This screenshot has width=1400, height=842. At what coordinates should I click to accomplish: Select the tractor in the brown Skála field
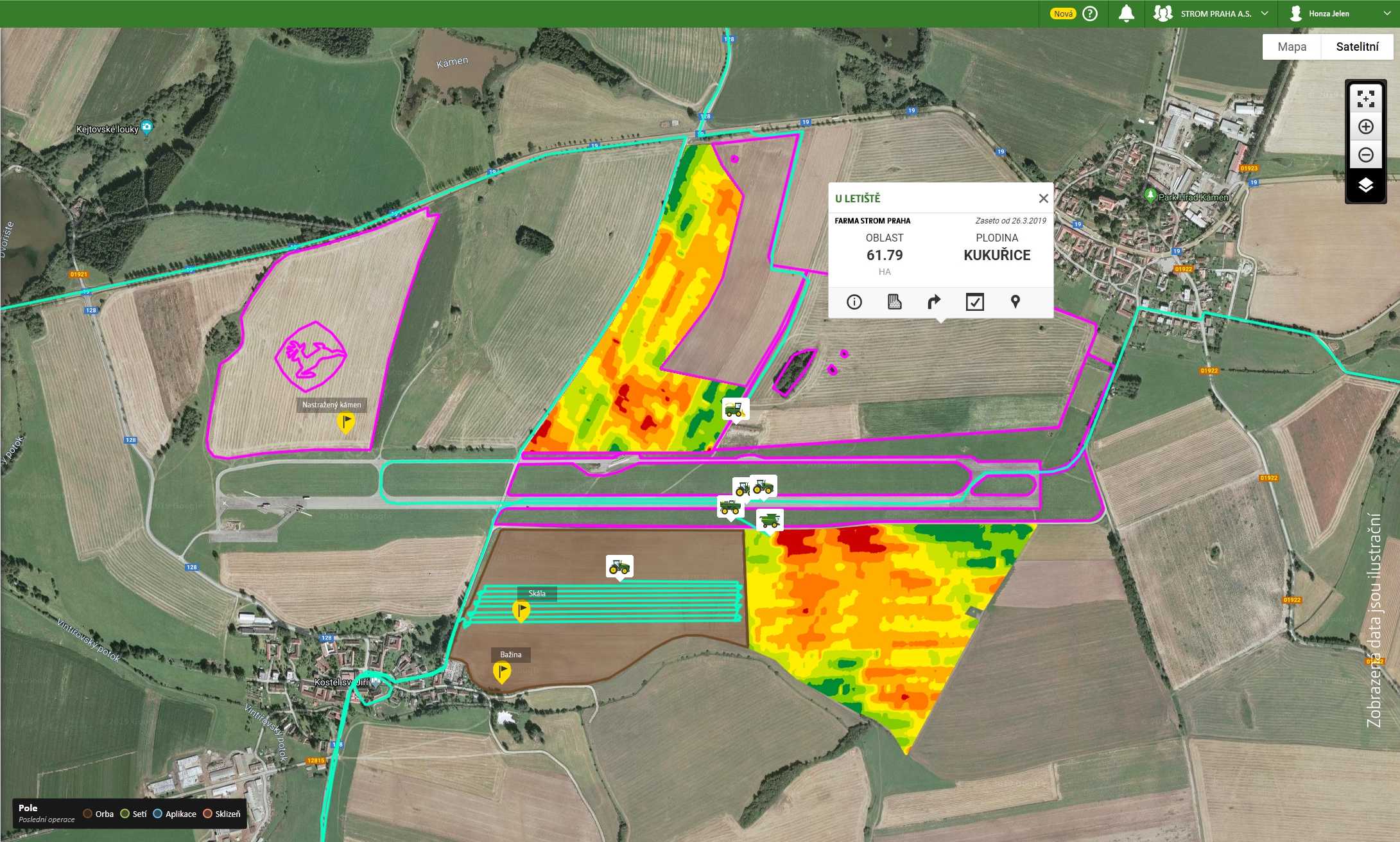pos(619,566)
